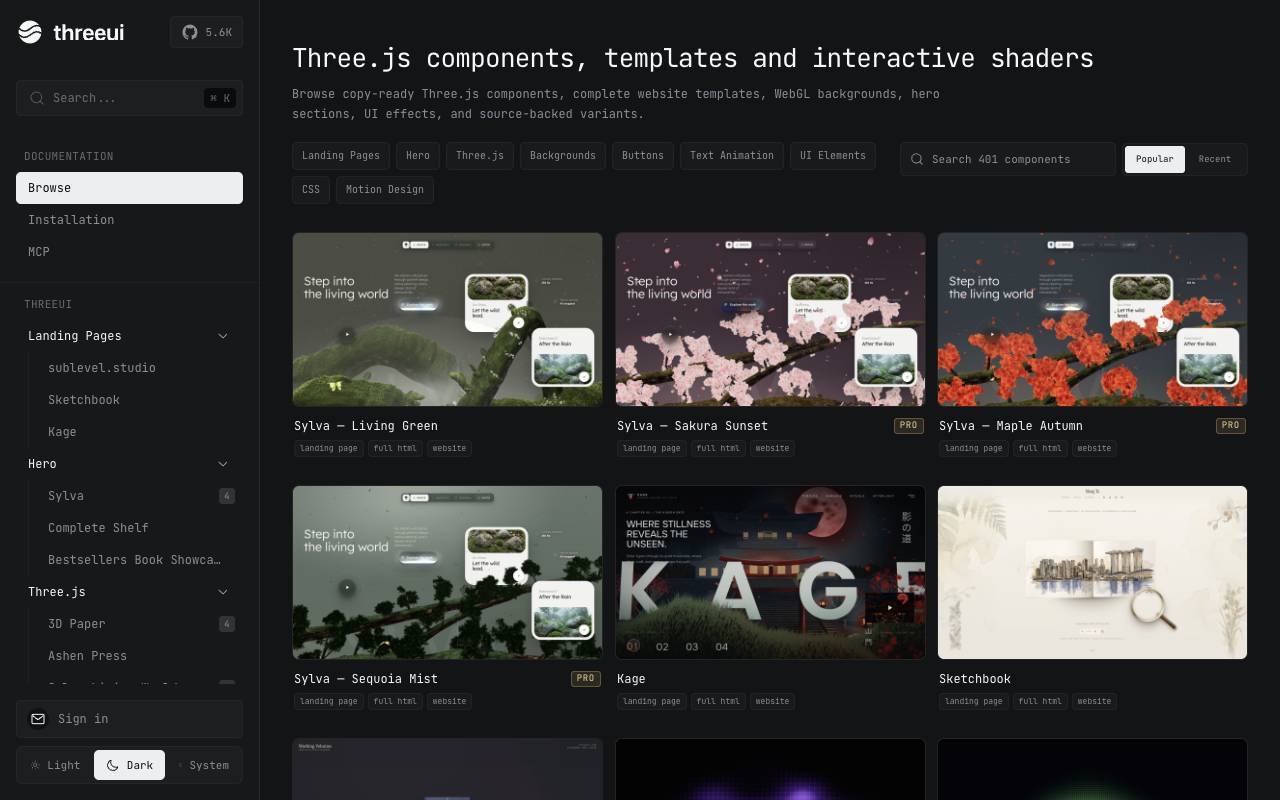This screenshot has height=800, width=1280.
Task: Open the MCP documentation page
Action: pos(129,252)
